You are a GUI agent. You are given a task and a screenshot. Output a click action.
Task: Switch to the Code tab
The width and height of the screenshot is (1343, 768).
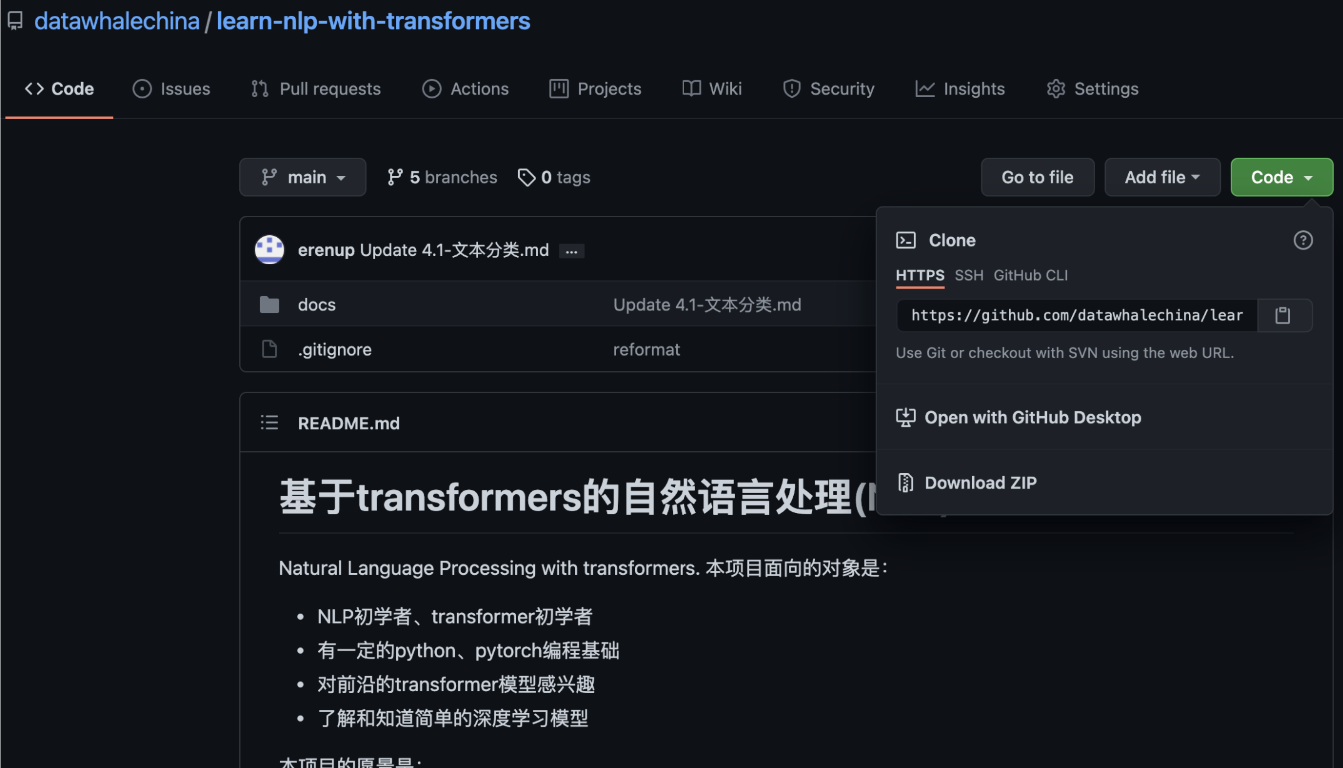point(59,89)
